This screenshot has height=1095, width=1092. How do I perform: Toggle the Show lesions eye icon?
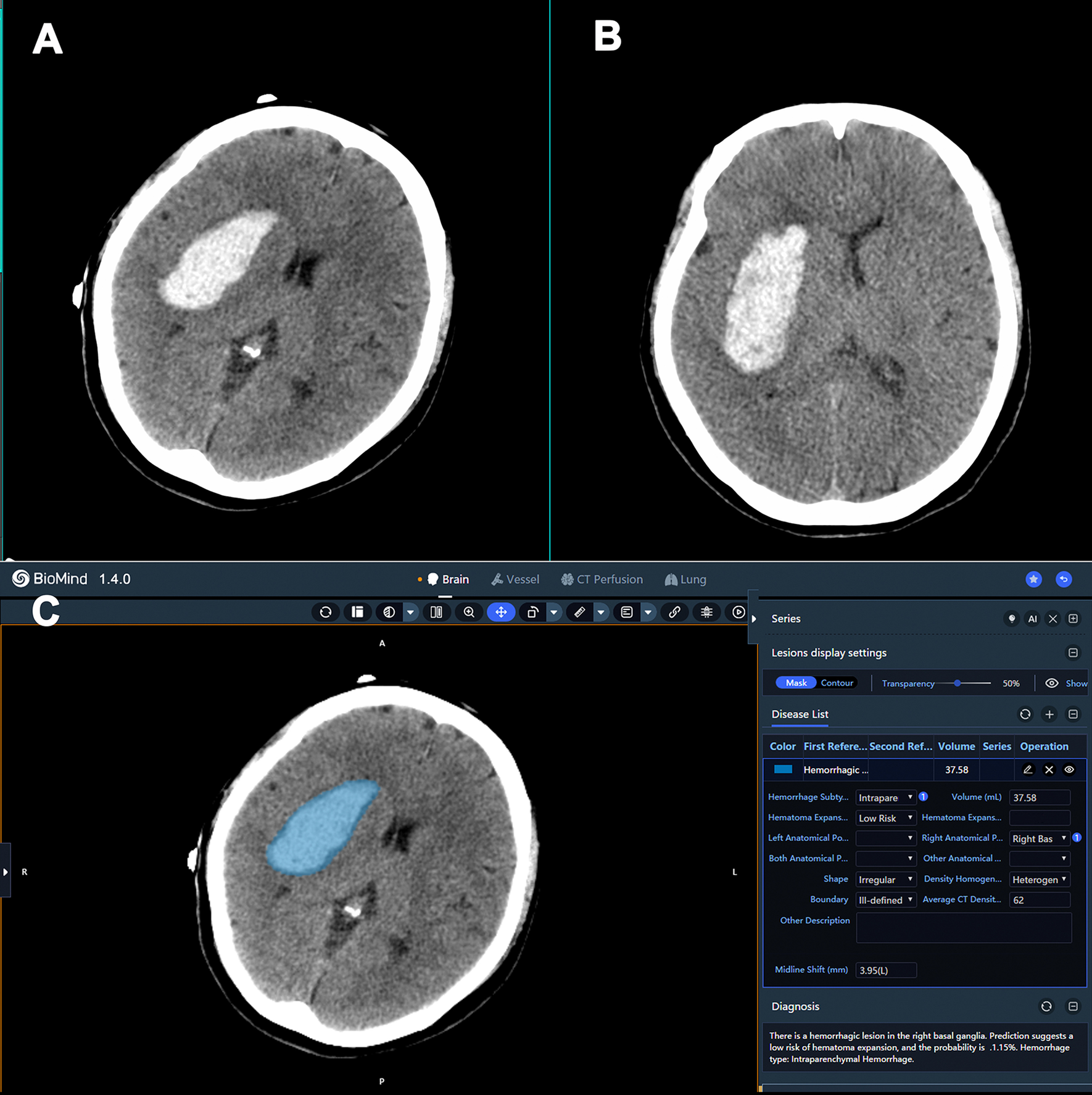[1052, 683]
